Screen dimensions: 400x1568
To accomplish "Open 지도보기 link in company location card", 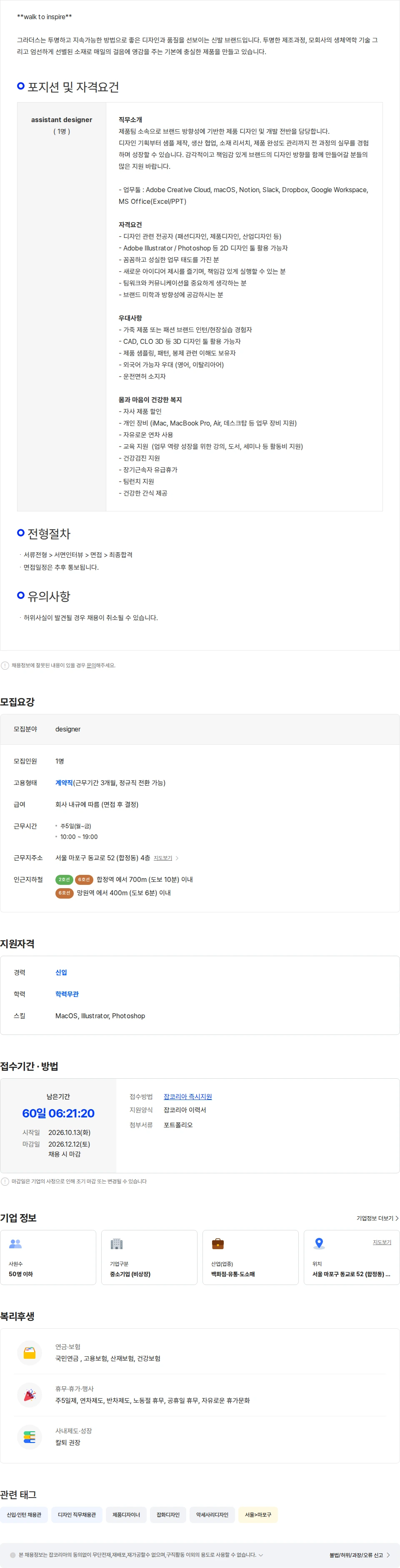I will tap(382, 1242).
